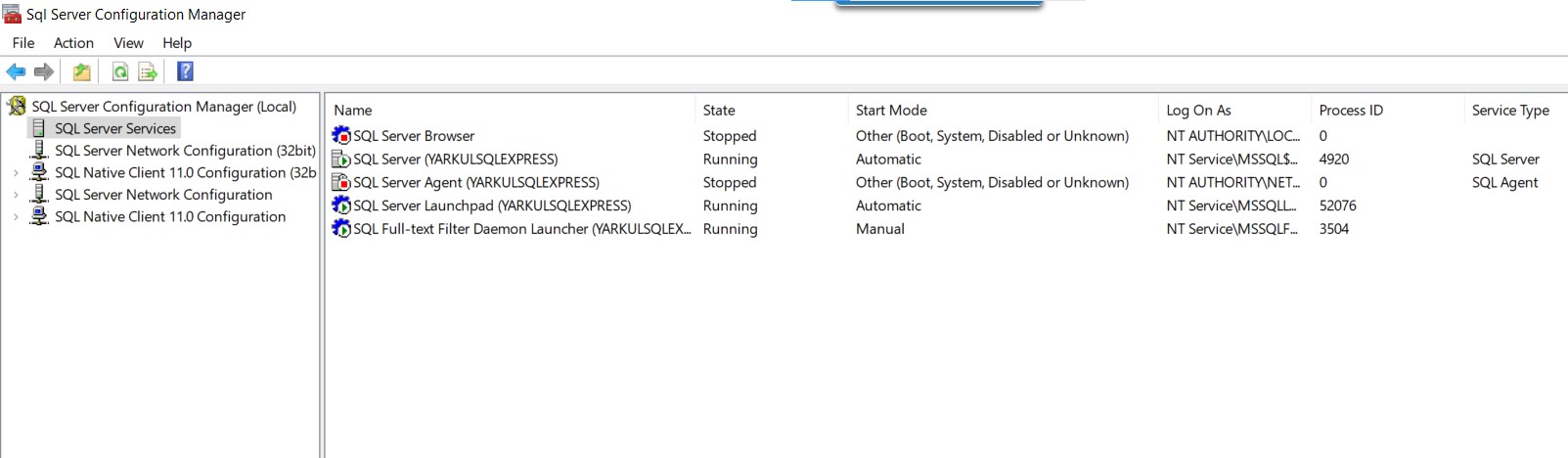The width and height of the screenshot is (1568, 458).
Task: Expand the last SQL Native Client 11.0 Configuration node
Action: [16, 216]
